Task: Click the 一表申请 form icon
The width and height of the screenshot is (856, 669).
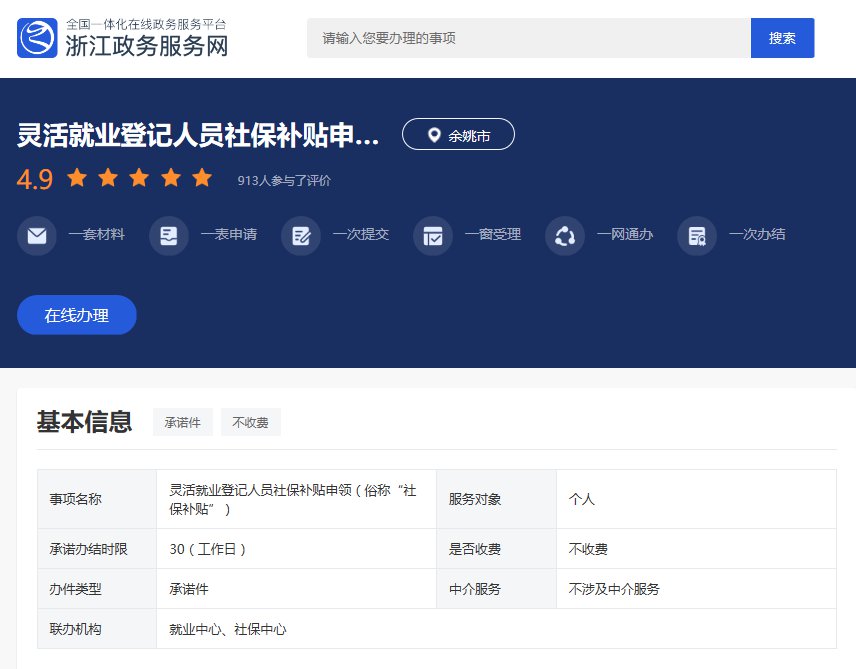Action: (x=169, y=236)
